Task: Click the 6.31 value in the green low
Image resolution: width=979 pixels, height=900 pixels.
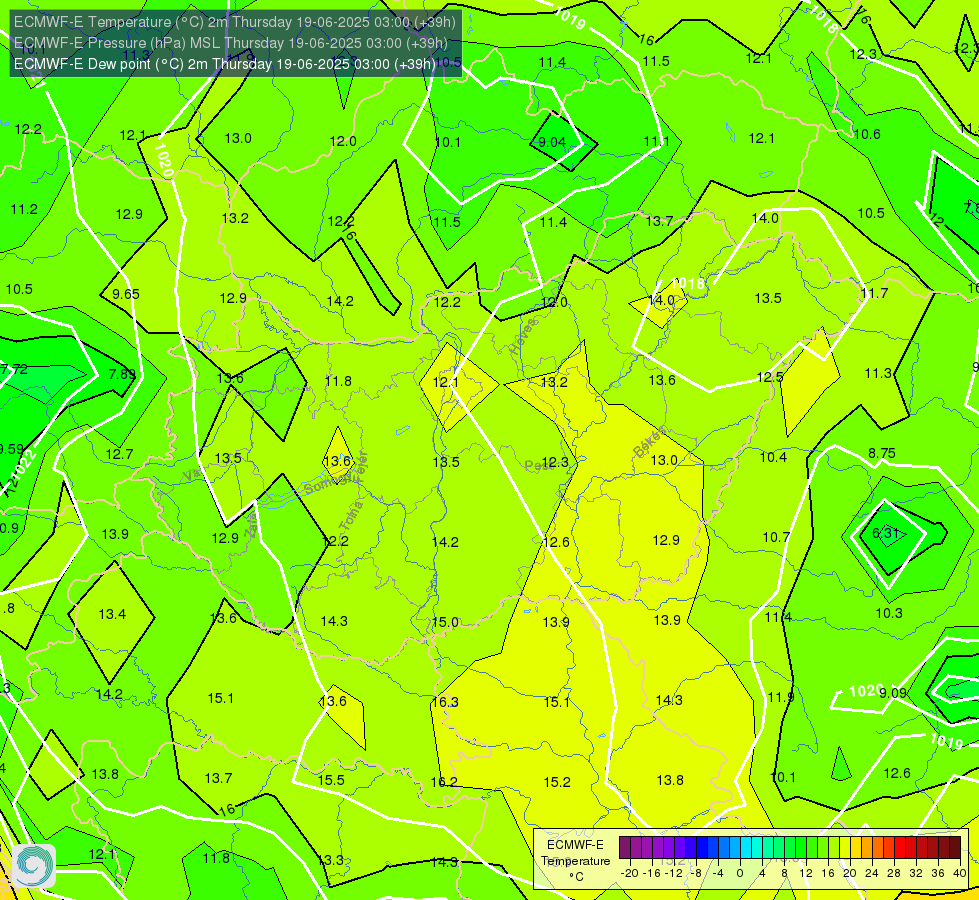Action: [885, 533]
